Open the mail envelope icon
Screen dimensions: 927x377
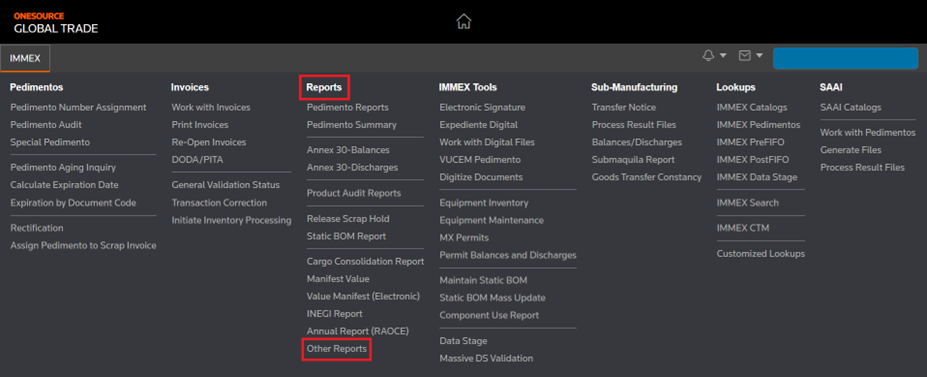coord(745,56)
